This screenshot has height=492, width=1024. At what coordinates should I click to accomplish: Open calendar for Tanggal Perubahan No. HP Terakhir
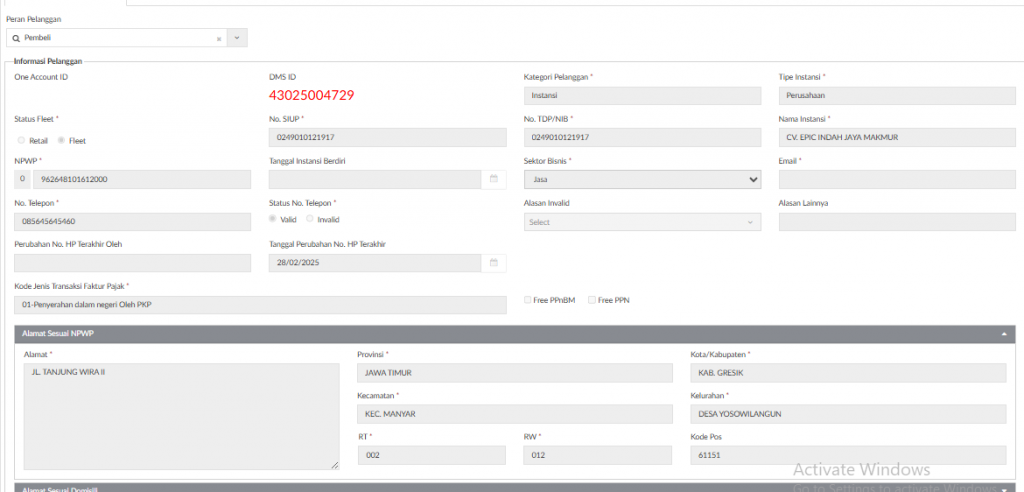[x=493, y=263]
